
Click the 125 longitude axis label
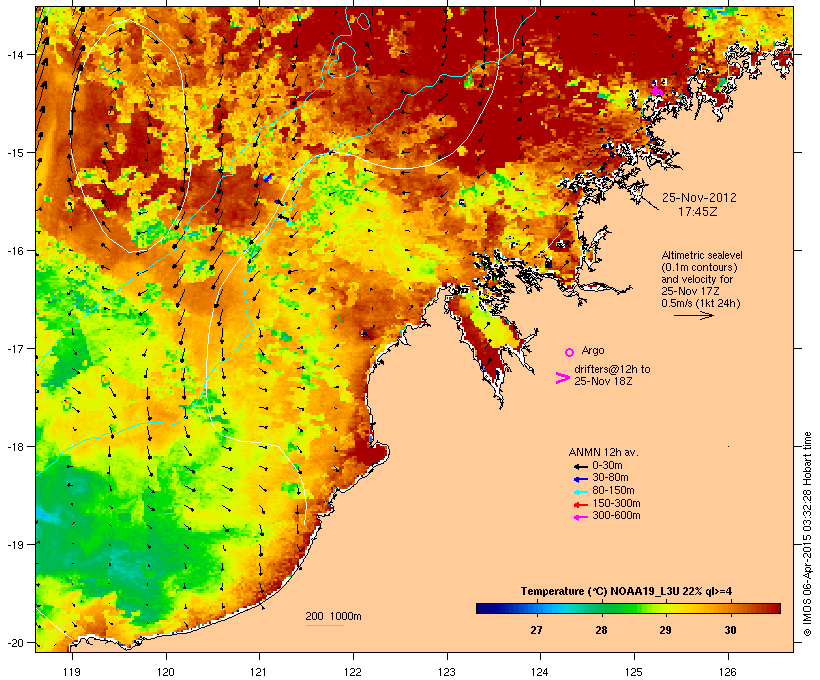pyautogui.click(x=634, y=672)
